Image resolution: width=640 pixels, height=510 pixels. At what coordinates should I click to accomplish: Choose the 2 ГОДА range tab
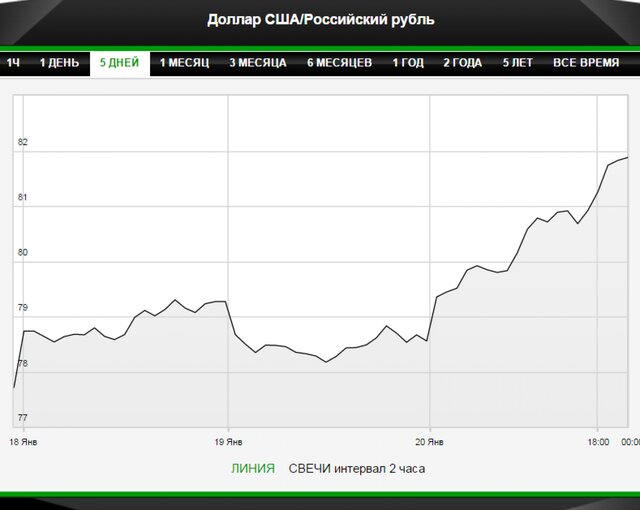[x=462, y=63]
